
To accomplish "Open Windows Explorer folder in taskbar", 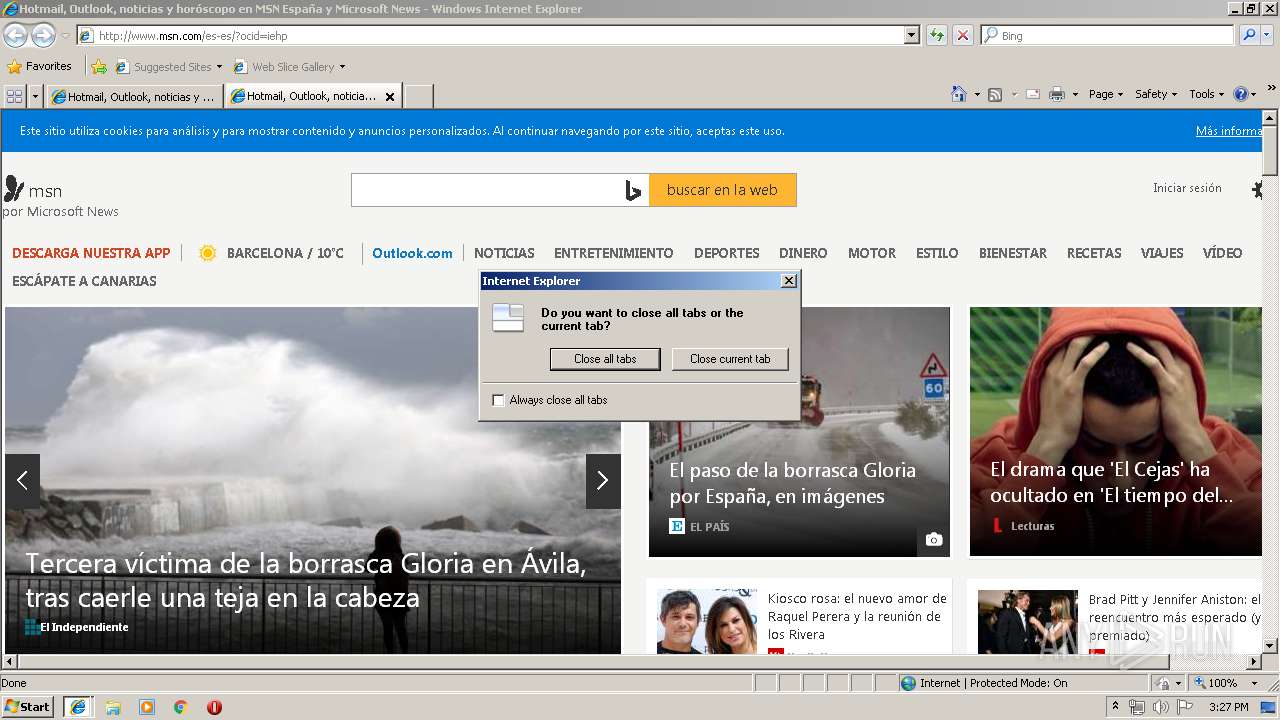I will pos(113,707).
